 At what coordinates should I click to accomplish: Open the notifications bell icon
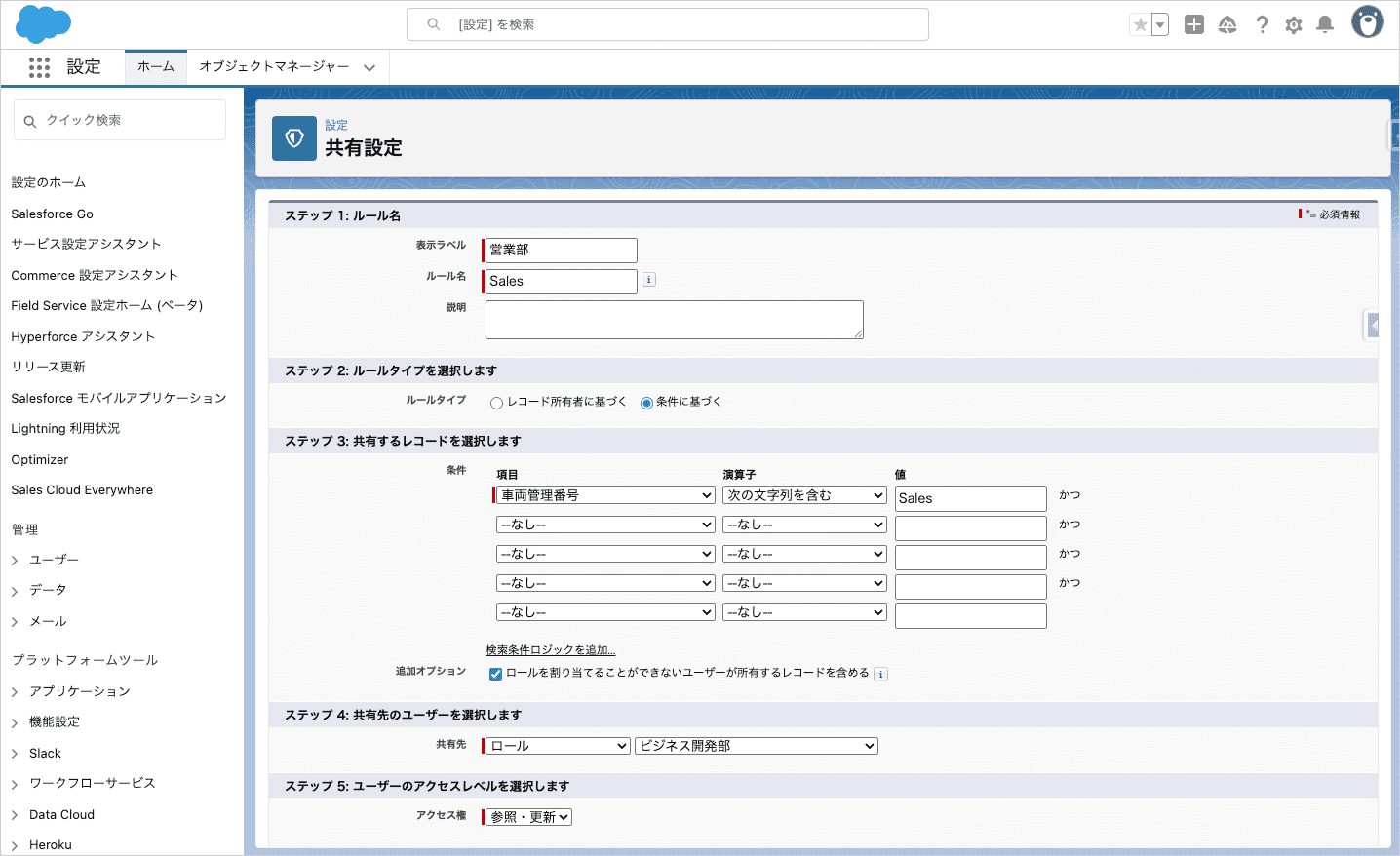[x=1325, y=24]
